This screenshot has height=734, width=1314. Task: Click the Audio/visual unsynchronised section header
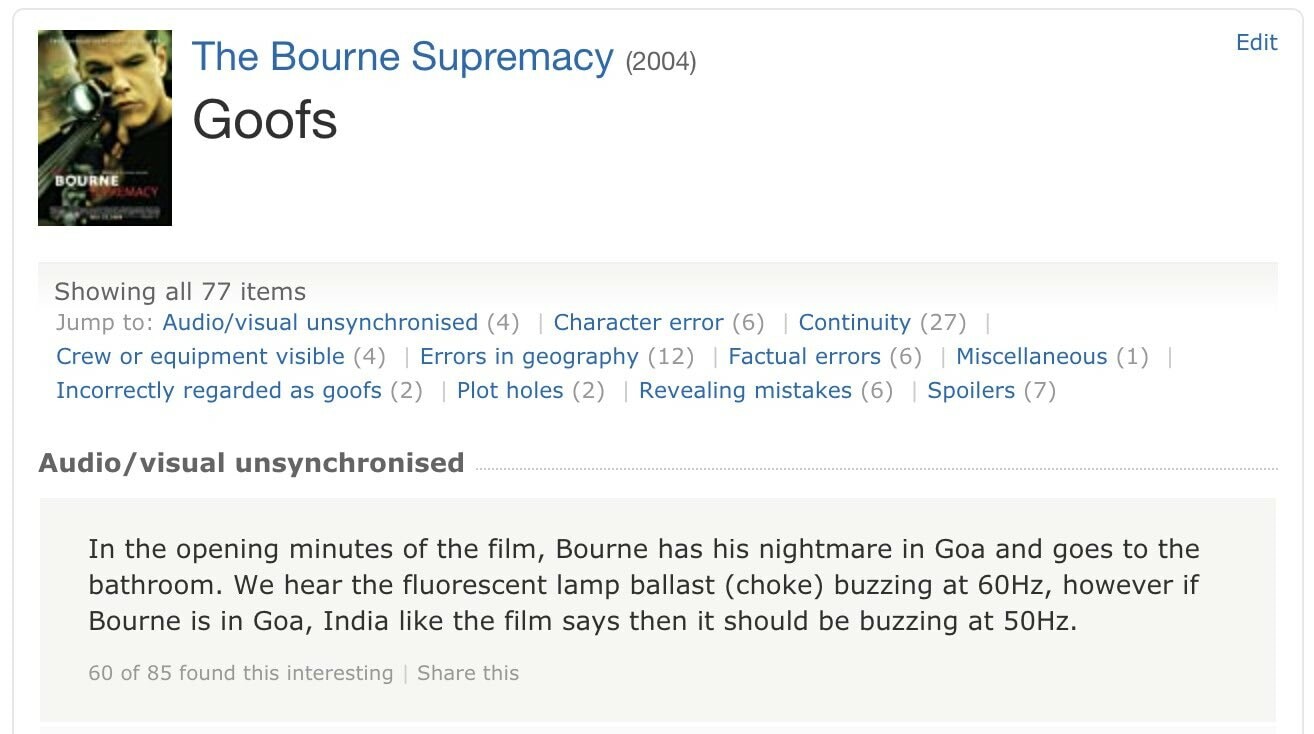251,463
